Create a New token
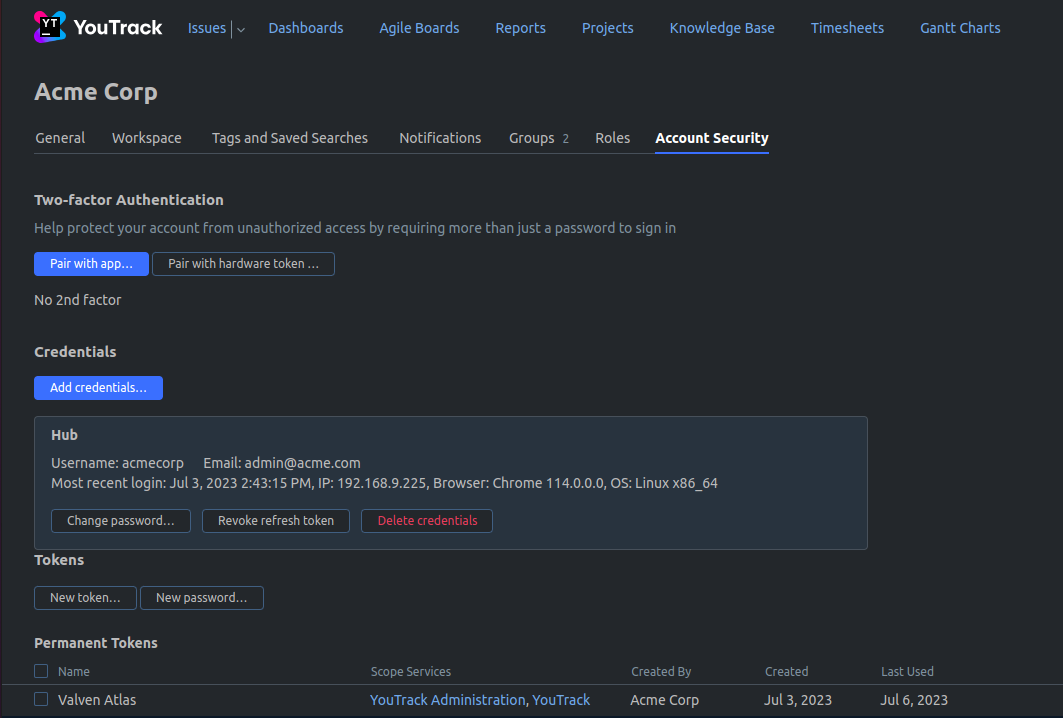Screen dimensions: 1063x718 (x=85, y=598)
